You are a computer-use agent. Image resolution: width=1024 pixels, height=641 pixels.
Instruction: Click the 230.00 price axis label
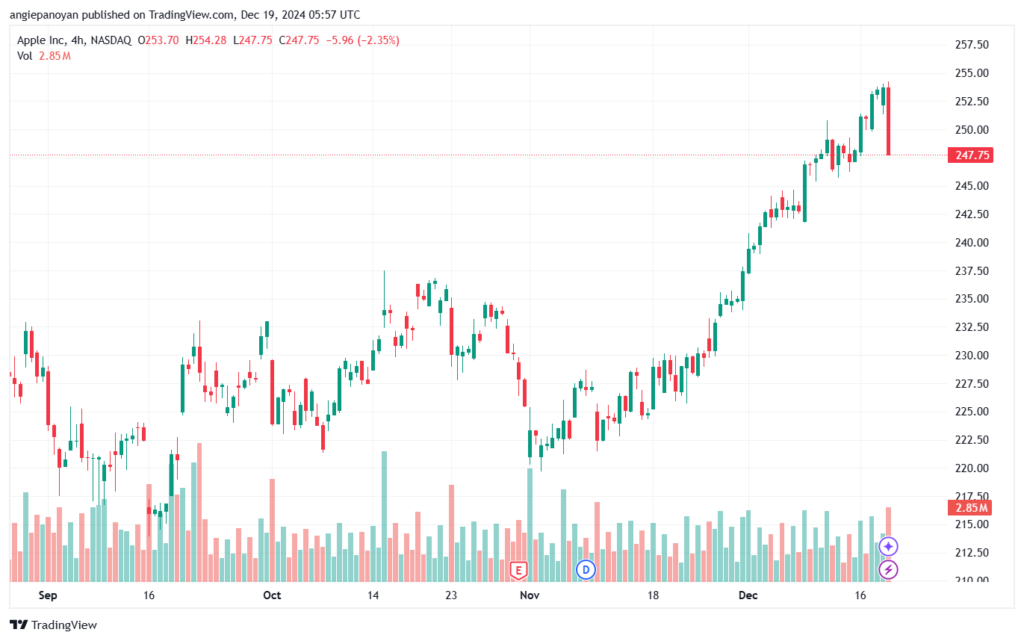click(972, 356)
